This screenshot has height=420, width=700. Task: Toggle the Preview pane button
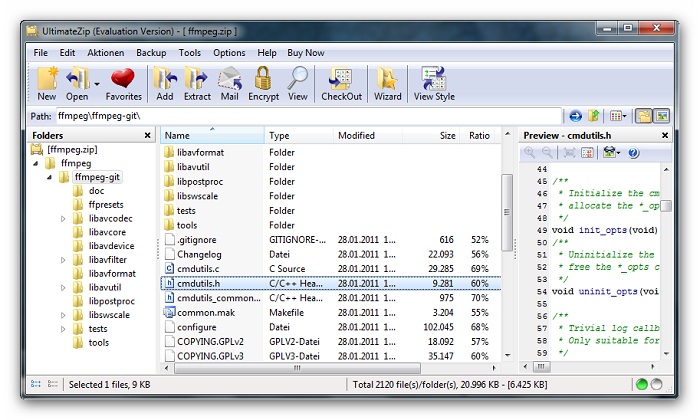[661, 116]
